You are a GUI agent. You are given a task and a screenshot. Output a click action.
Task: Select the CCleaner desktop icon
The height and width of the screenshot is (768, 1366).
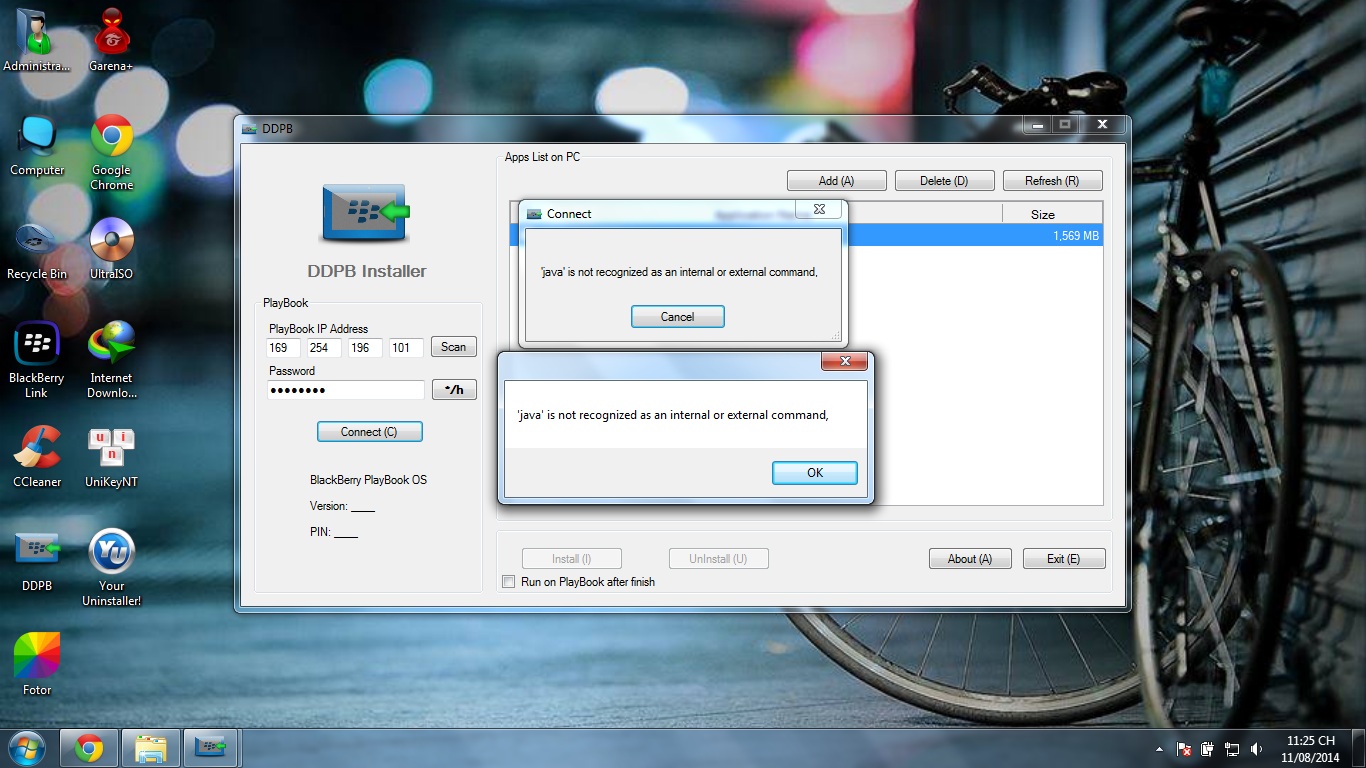[x=37, y=458]
